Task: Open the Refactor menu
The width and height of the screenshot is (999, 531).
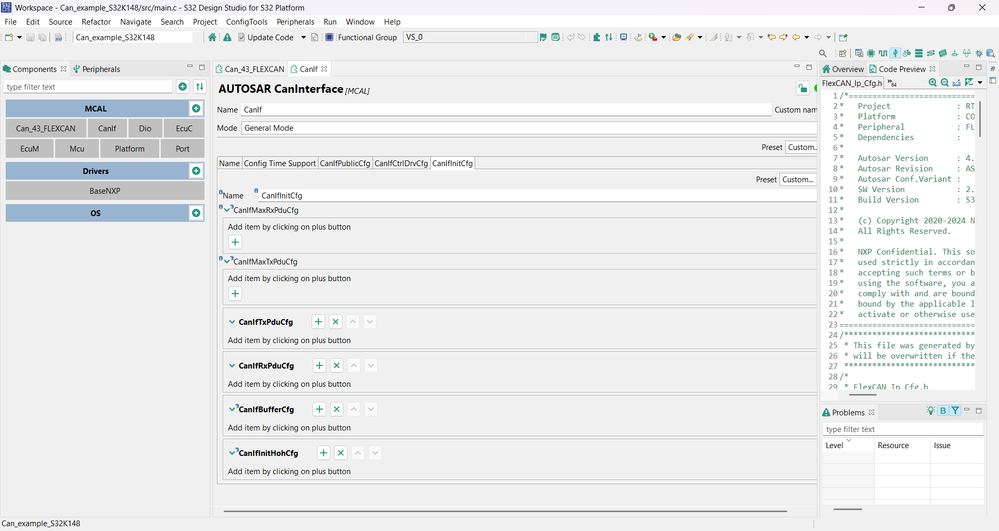Action: tap(96, 22)
